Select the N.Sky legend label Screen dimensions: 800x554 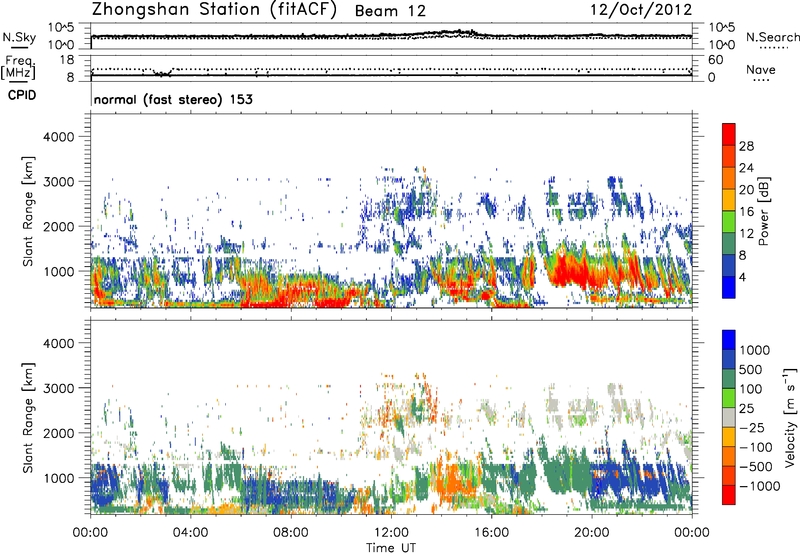tap(19, 37)
